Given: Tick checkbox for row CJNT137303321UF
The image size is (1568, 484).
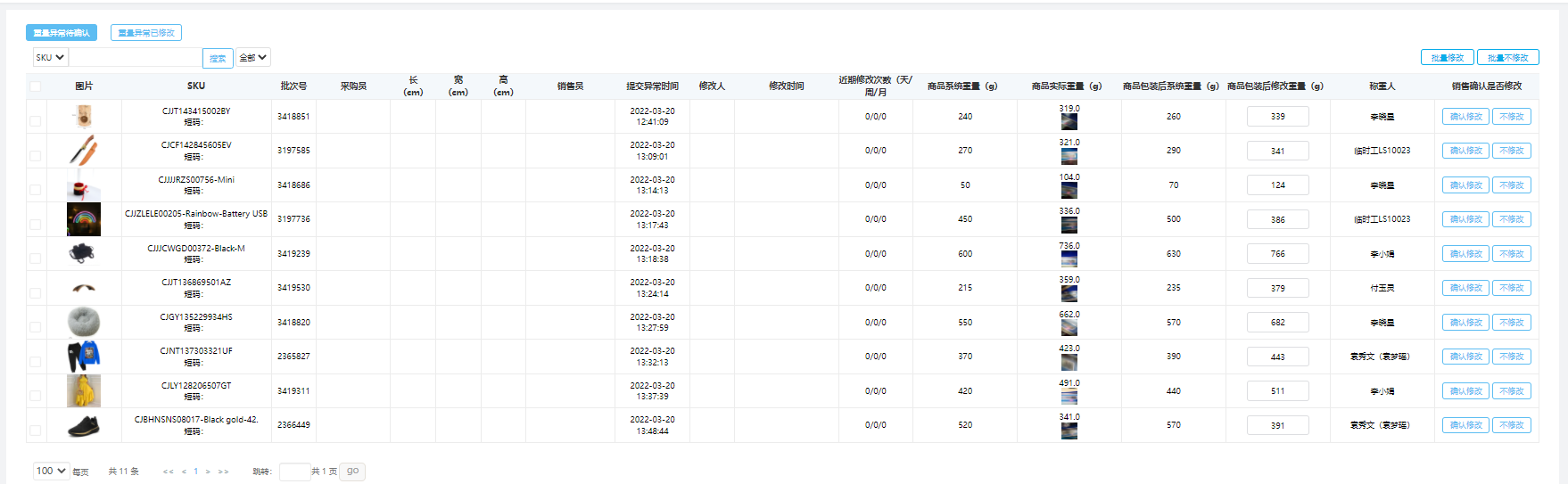Looking at the screenshot, I should [35, 362].
